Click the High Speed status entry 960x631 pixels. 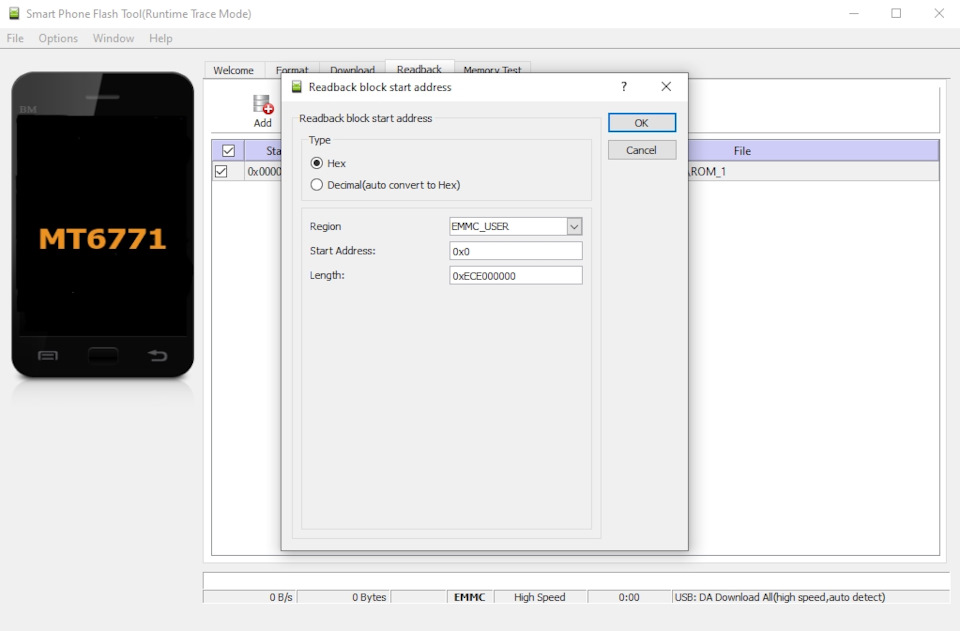(539, 597)
